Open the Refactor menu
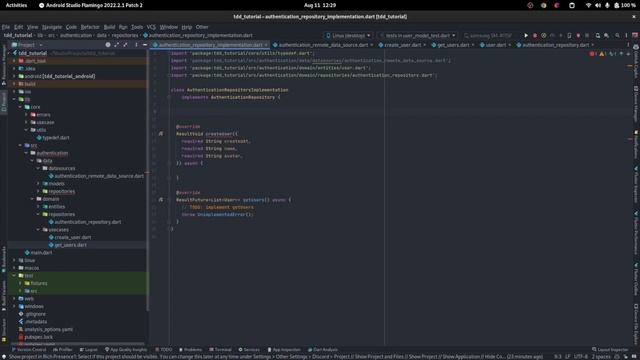 tap(90, 27)
